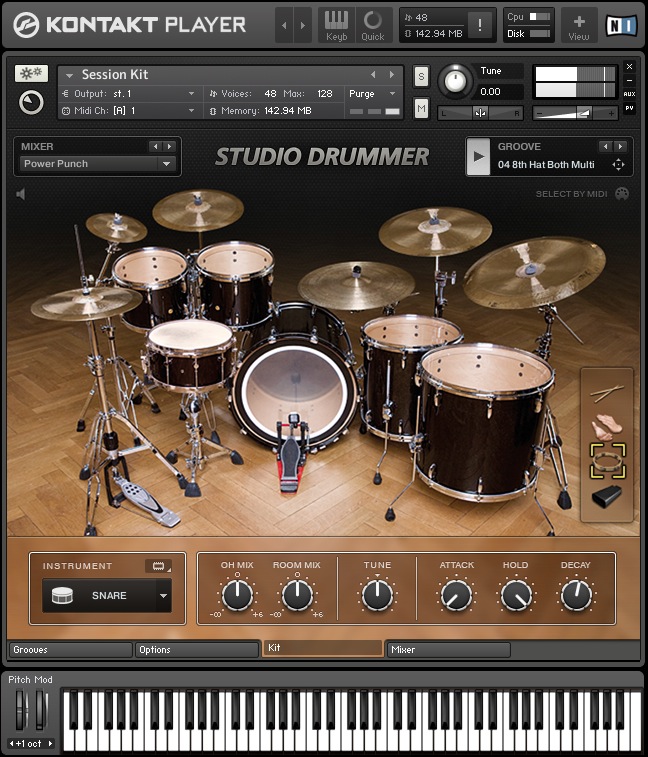Solo the instrument with S button
Screen dimensions: 648x757
pyautogui.click(x=421, y=77)
